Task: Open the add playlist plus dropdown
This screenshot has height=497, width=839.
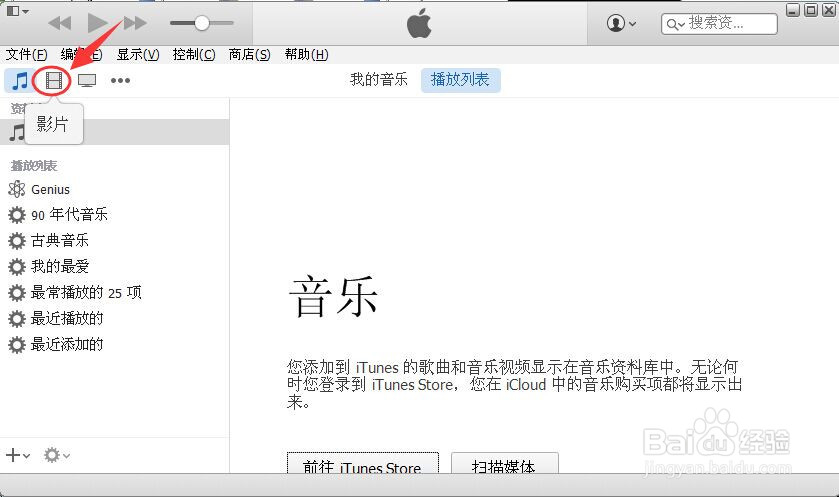Action: [18, 455]
